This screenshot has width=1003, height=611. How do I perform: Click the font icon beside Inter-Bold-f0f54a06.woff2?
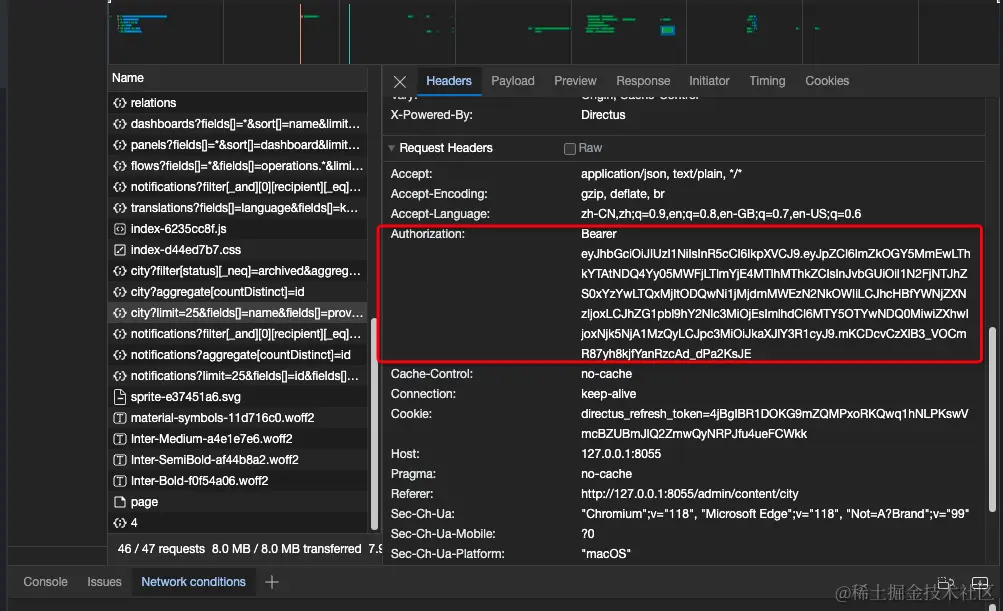pyautogui.click(x=122, y=480)
